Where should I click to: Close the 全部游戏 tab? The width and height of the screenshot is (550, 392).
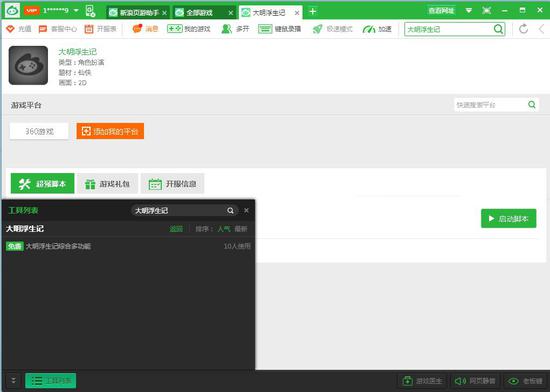230,13
